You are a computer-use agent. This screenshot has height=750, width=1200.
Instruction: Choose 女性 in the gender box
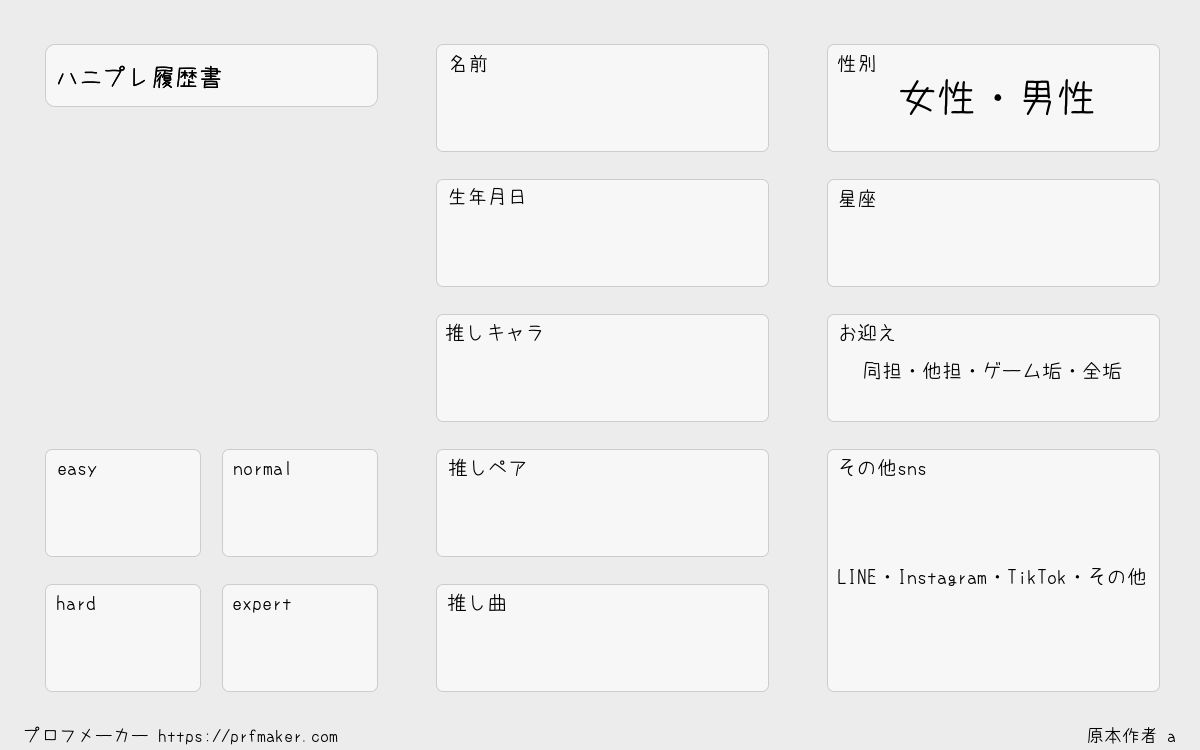coord(937,98)
